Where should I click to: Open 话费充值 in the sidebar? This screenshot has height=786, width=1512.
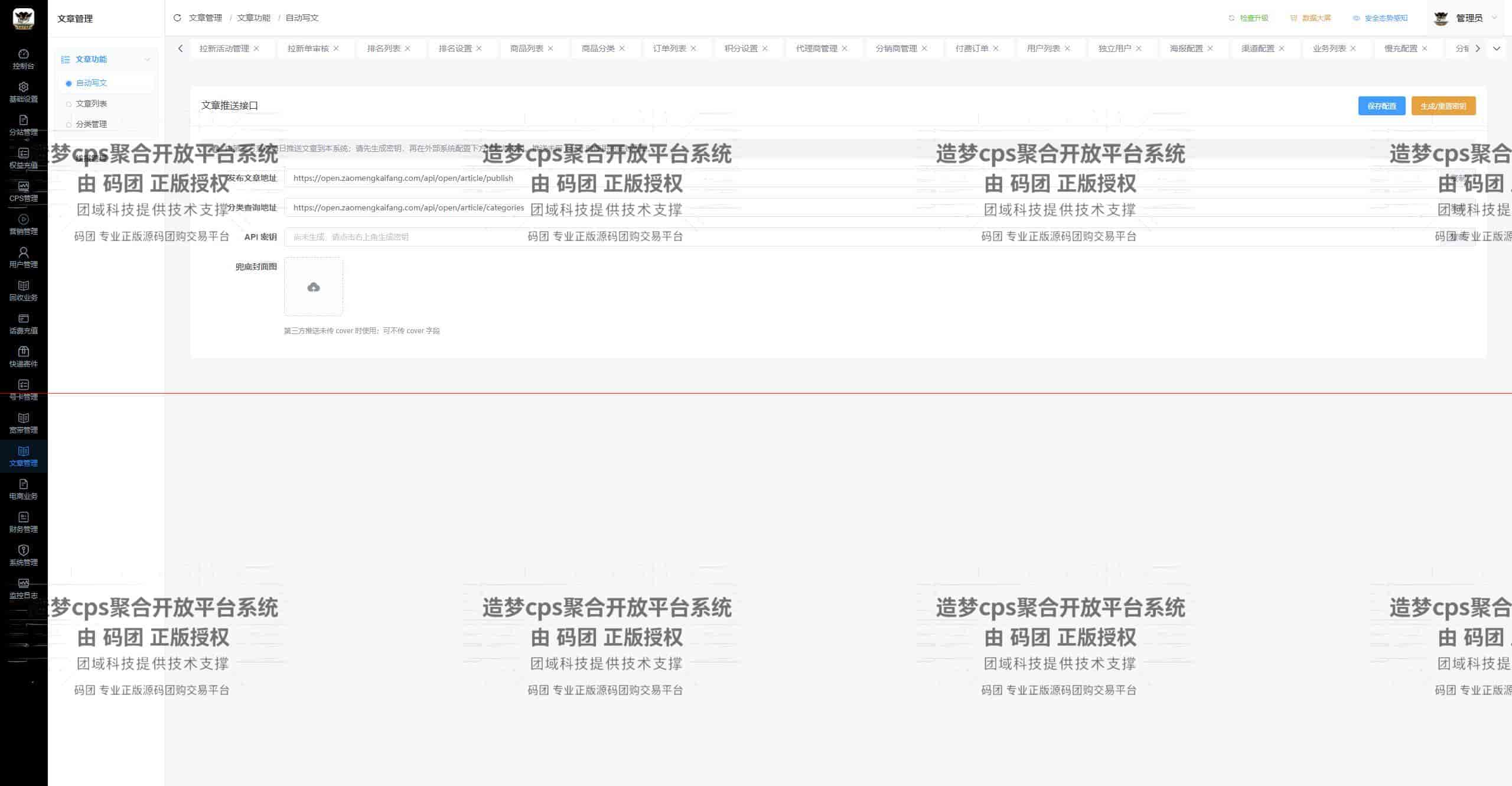[24, 324]
